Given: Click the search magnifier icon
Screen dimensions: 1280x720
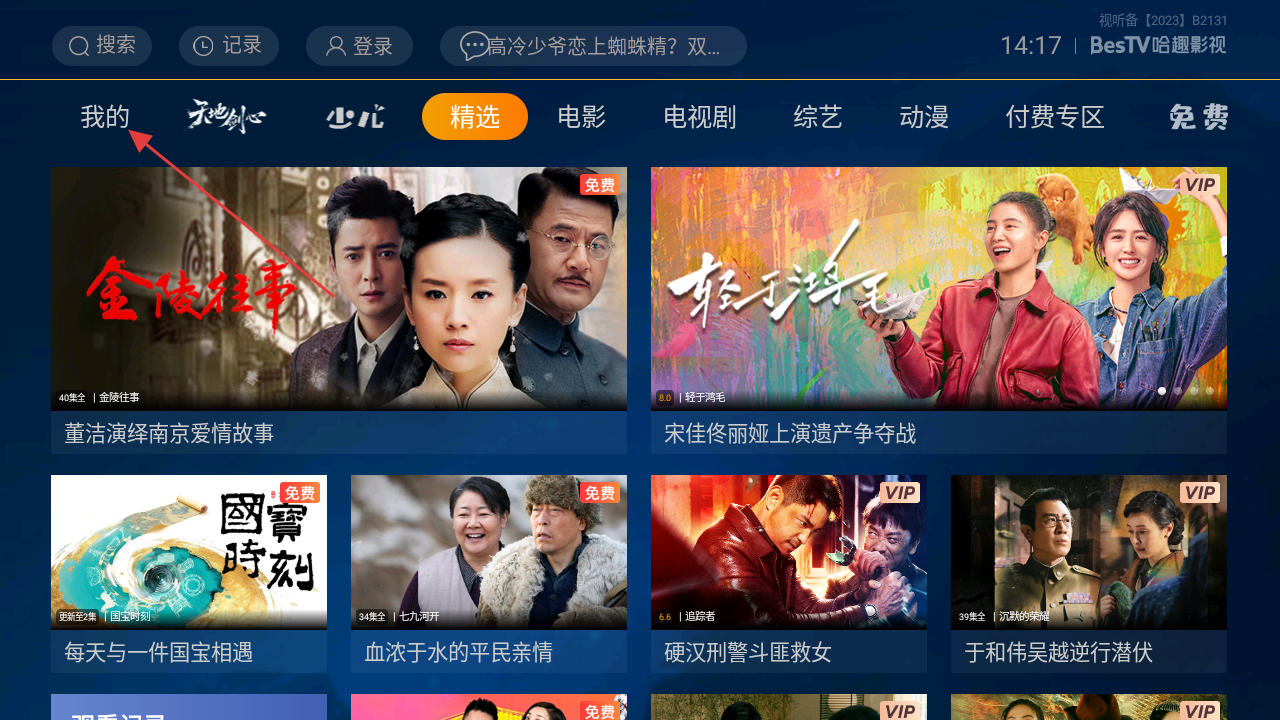Looking at the screenshot, I should pos(79,46).
